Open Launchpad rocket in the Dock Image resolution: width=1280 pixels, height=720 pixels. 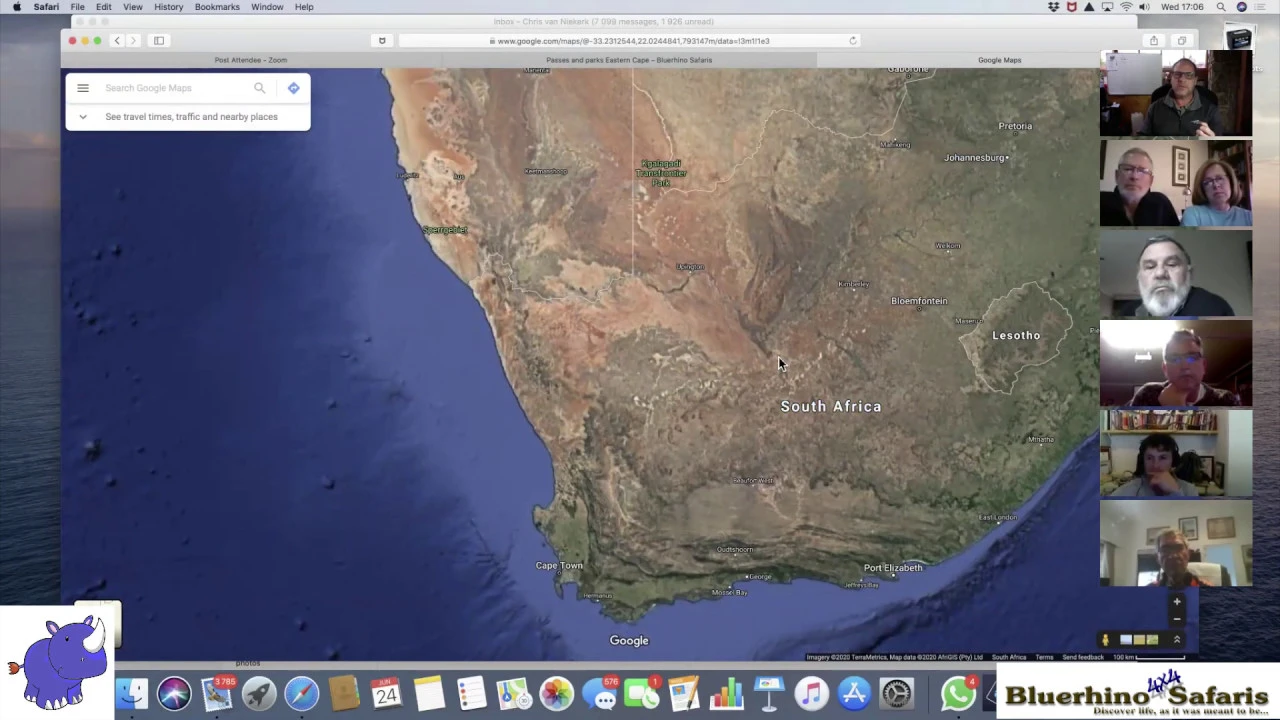(x=259, y=694)
